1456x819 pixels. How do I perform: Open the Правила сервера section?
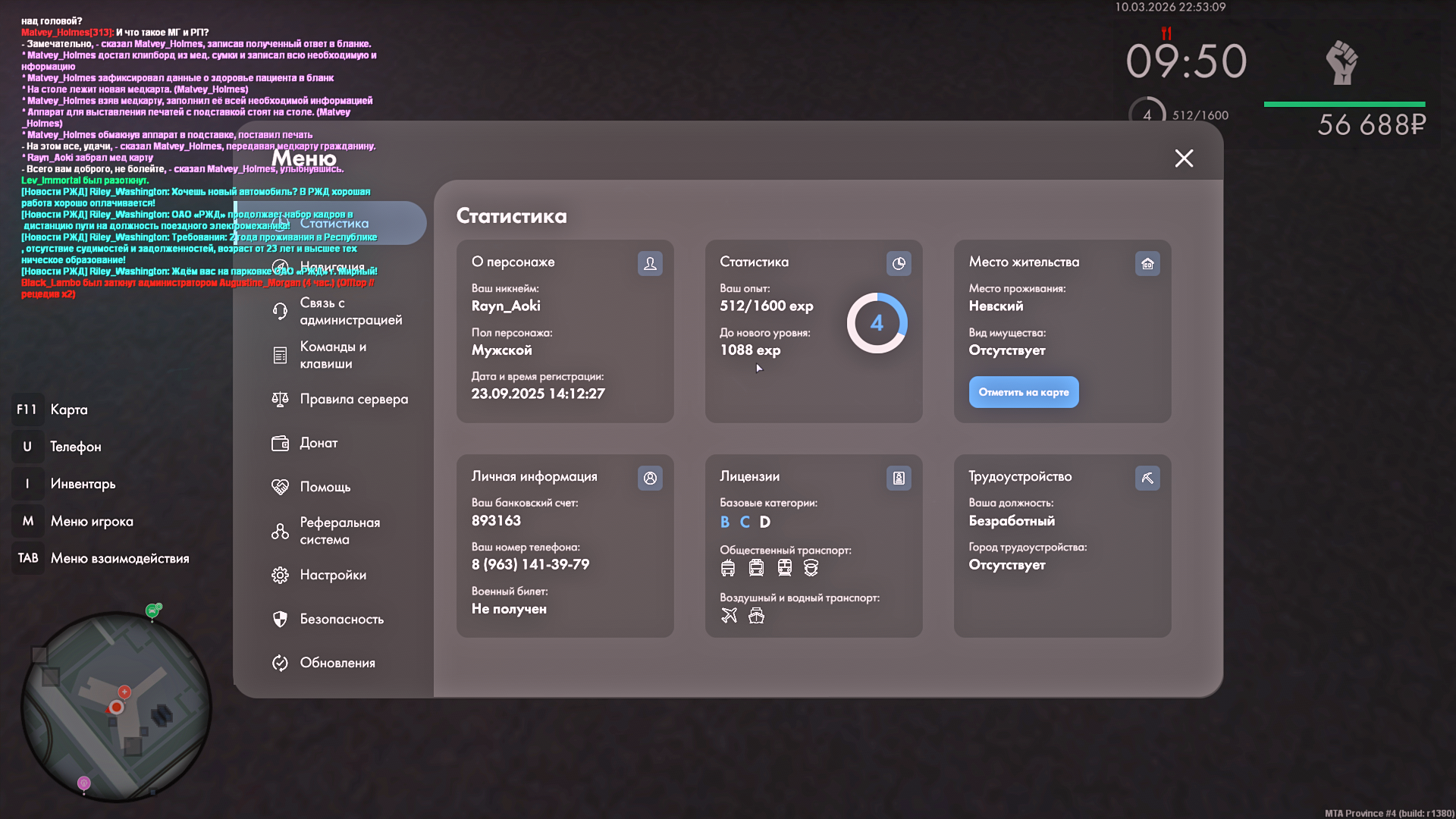pyautogui.click(x=353, y=399)
